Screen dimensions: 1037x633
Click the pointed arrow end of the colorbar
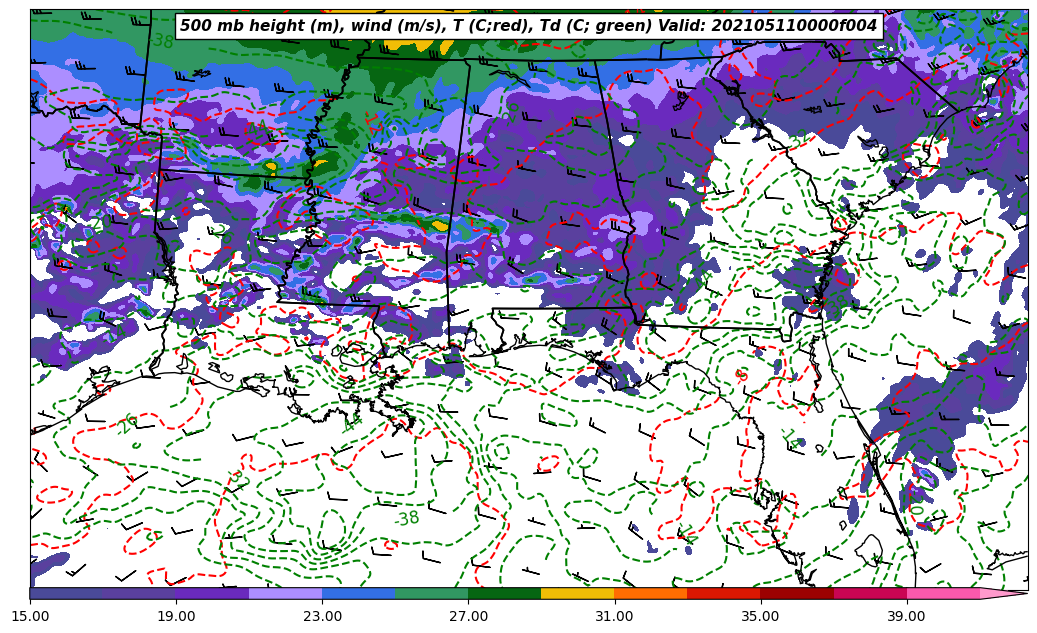1008,593
